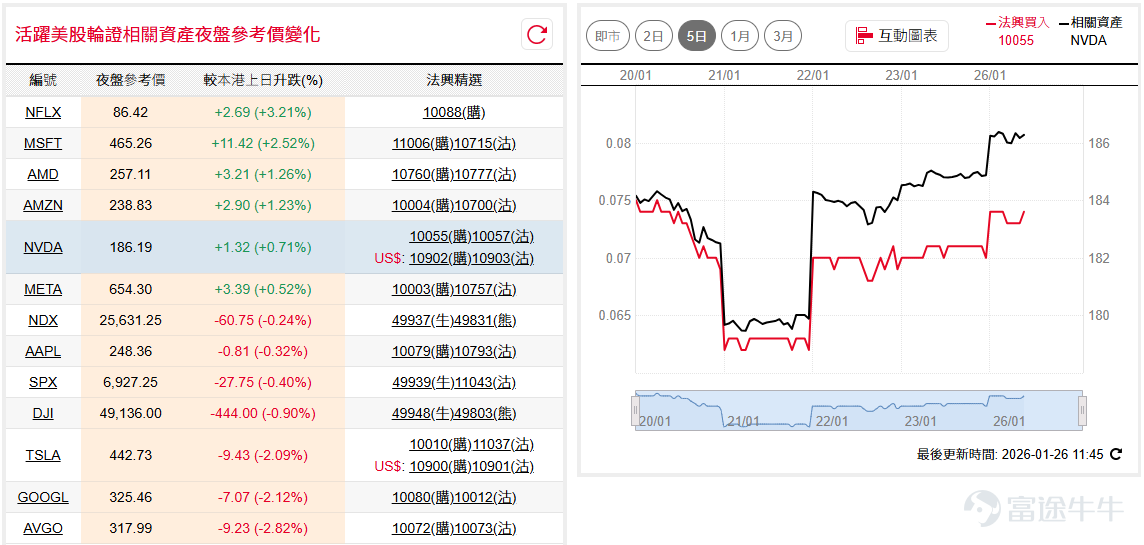
Task: Open NVDA stock link
Action: [43, 247]
